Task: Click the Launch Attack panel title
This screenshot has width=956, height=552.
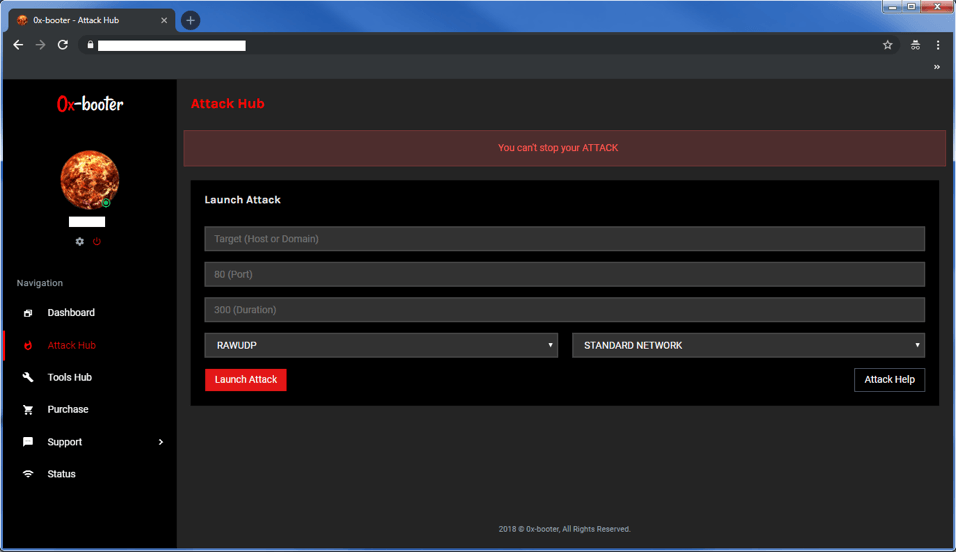Action: click(243, 199)
